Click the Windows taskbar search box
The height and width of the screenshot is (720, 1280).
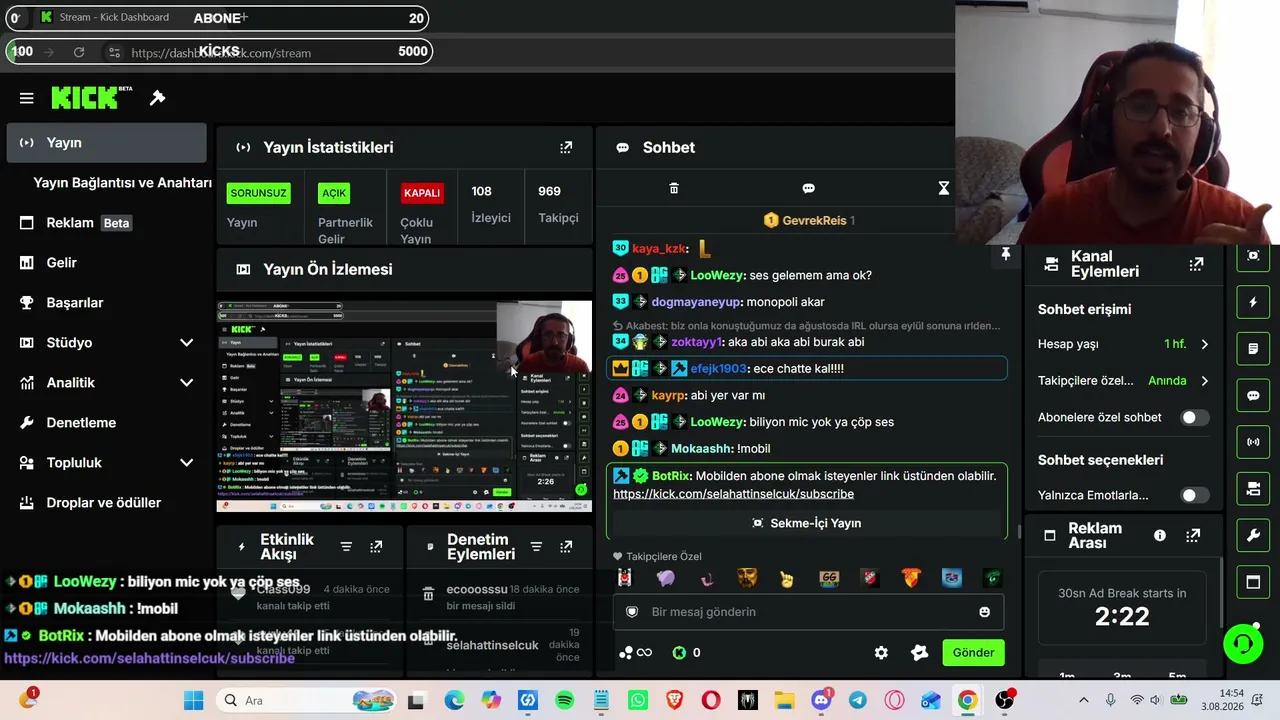[x=307, y=701]
